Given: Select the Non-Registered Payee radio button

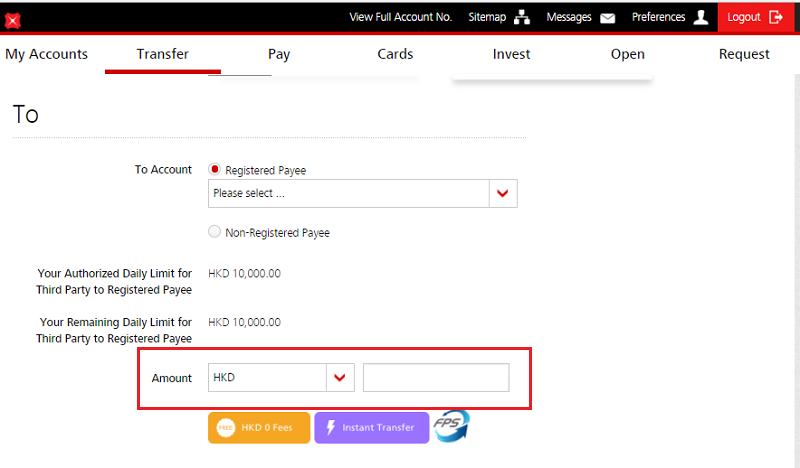Looking at the screenshot, I should tap(214, 232).
